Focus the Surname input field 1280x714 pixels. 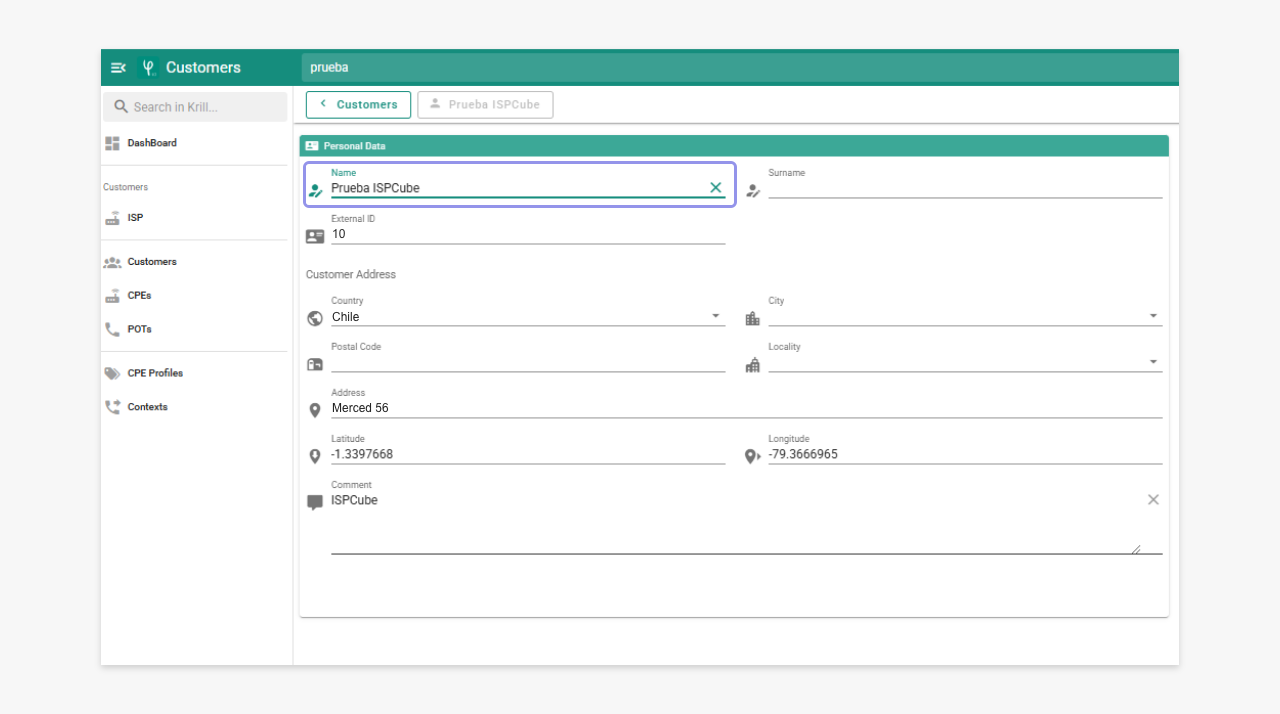coord(965,188)
